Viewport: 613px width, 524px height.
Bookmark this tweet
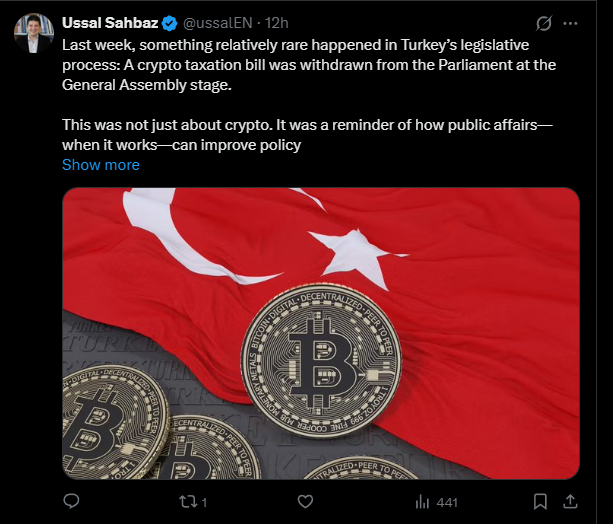(540, 500)
